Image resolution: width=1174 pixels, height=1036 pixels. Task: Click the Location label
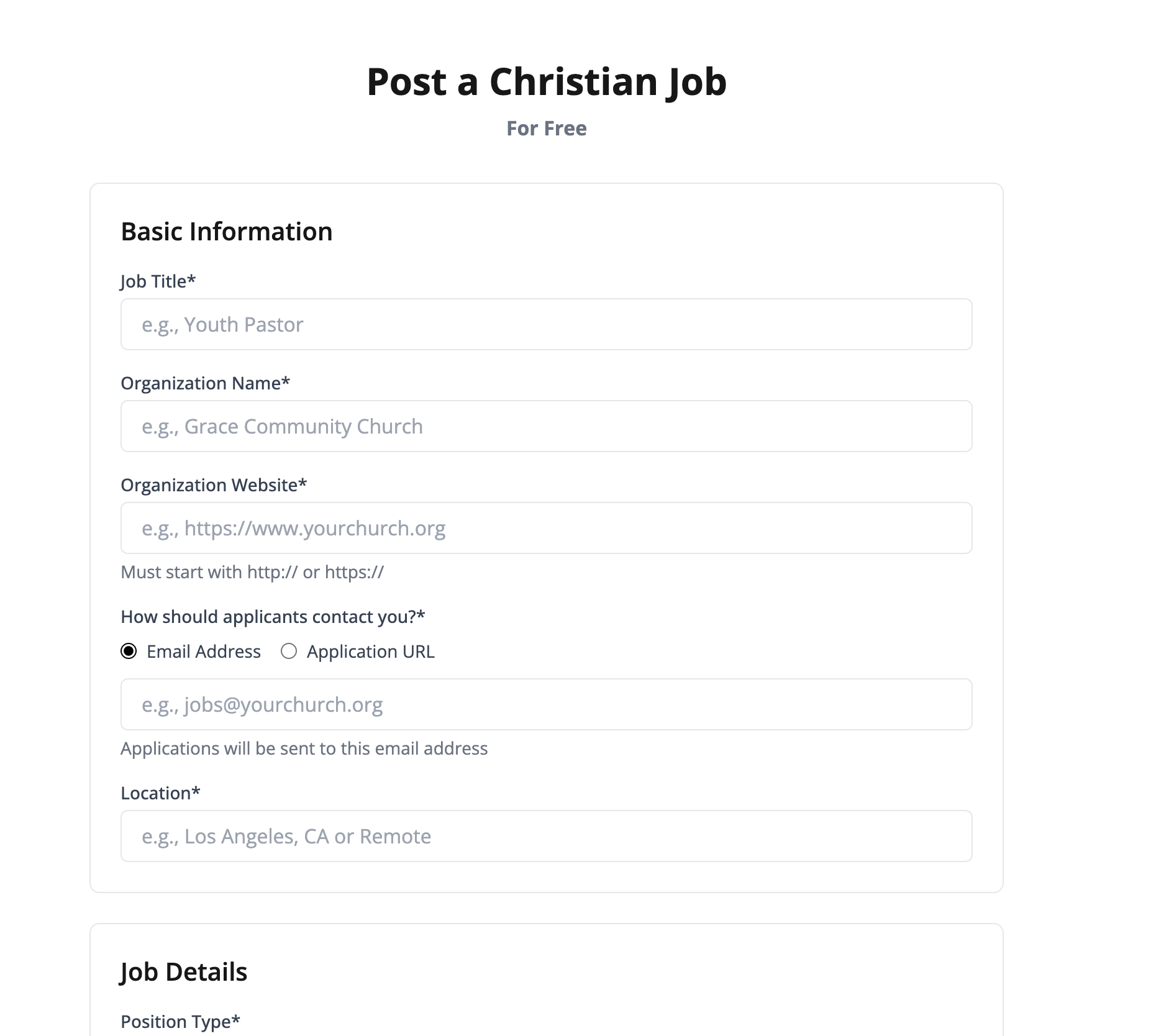click(160, 793)
